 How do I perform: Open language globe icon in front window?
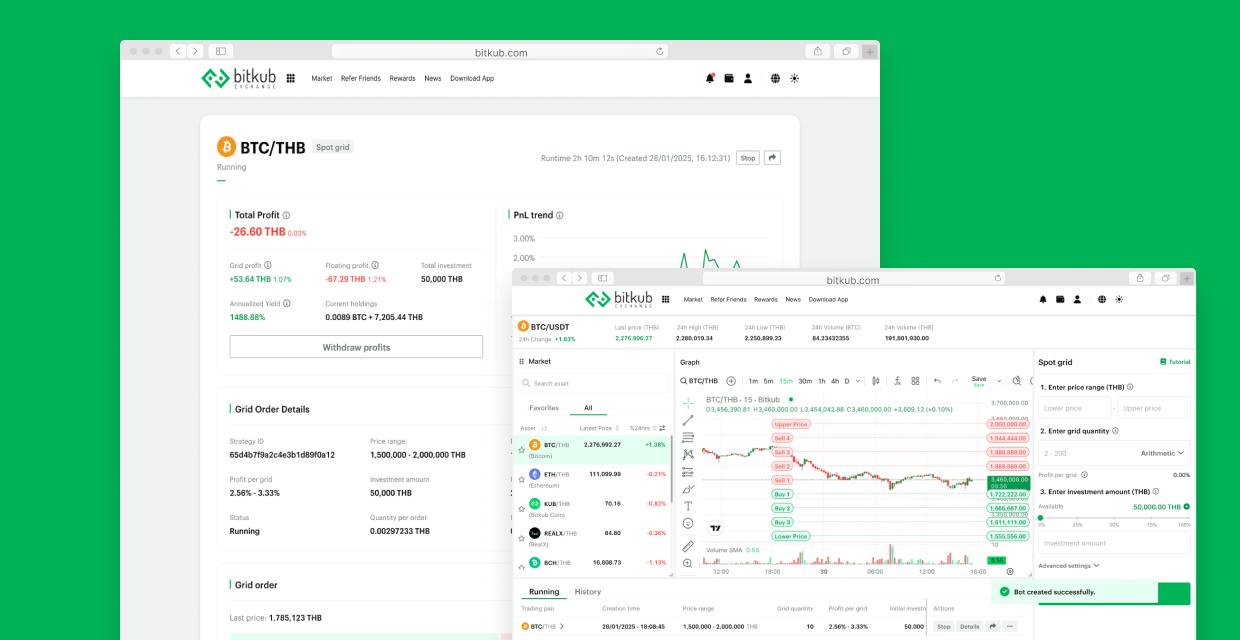coord(1102,299)
